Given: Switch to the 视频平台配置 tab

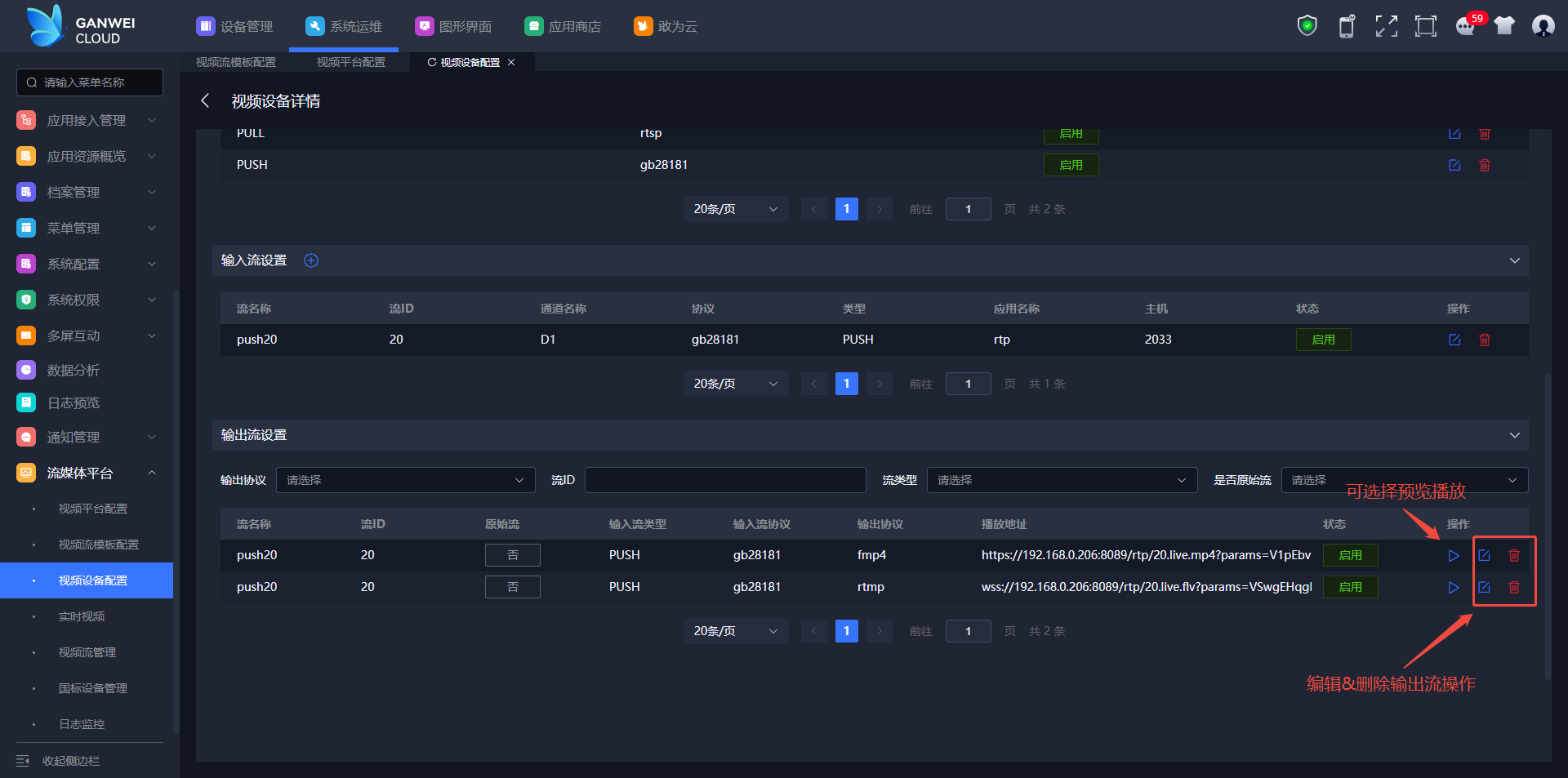Looking at the screenshot, I should [x=350, y=62].
